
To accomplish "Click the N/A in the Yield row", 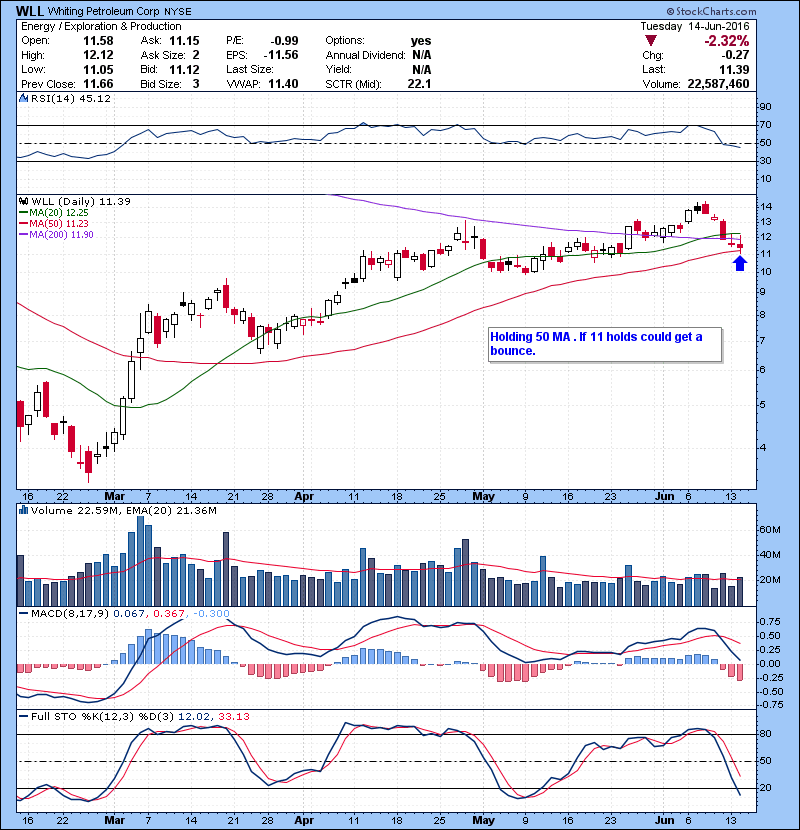I will [x=421, y=69].
